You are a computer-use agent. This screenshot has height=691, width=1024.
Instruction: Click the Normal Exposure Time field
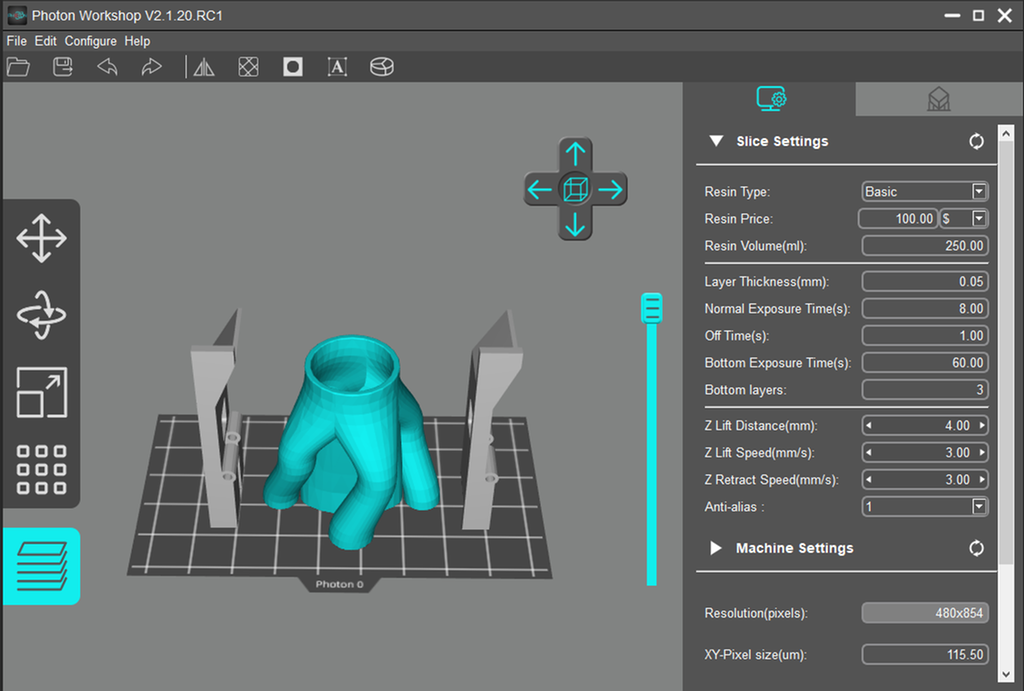pyautogui.click(x=924, y=309)
